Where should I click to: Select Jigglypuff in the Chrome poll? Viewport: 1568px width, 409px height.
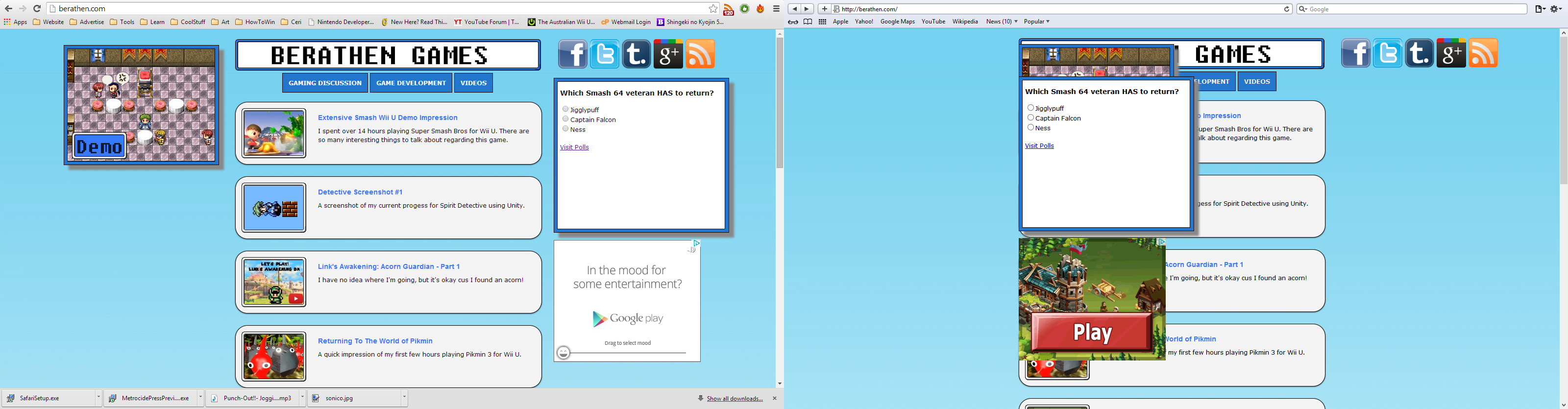click(x=565, y=110)
